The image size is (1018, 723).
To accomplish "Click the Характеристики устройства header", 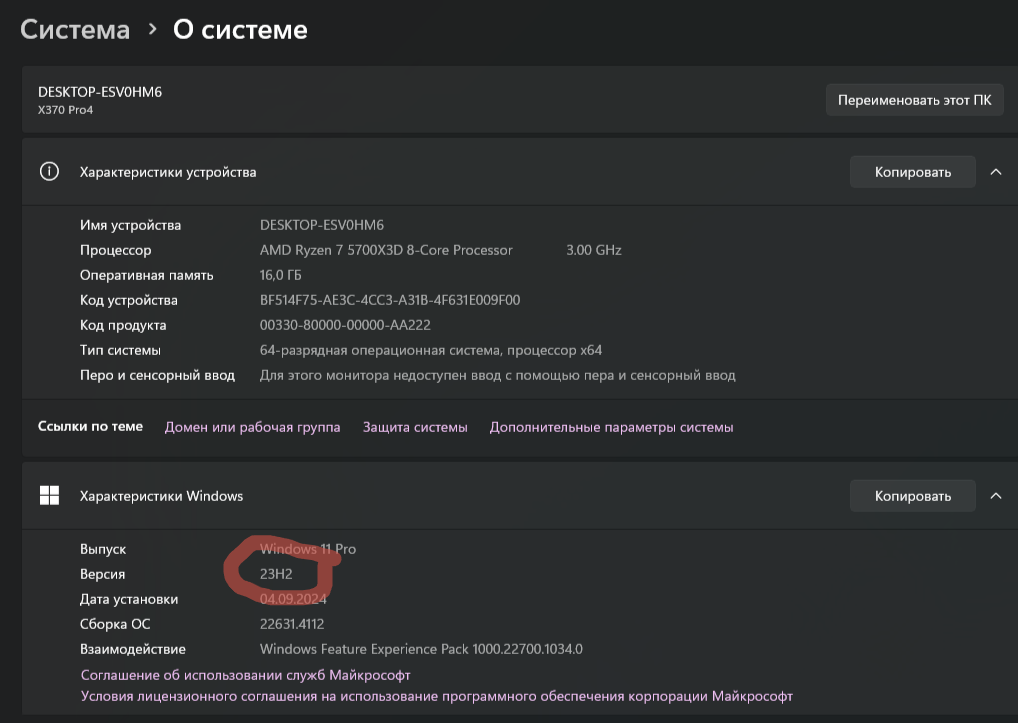I will click(168, 172).
